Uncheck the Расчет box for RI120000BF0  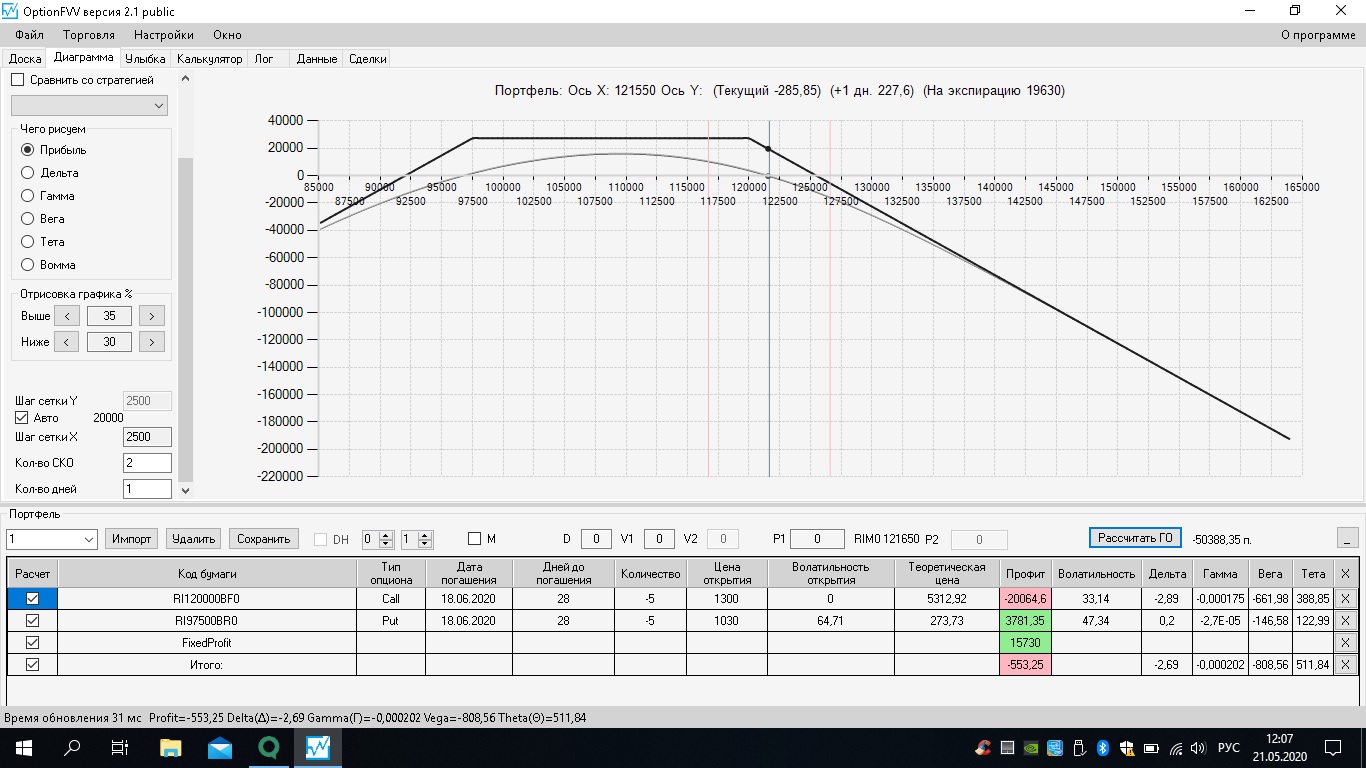pos(32,599)
